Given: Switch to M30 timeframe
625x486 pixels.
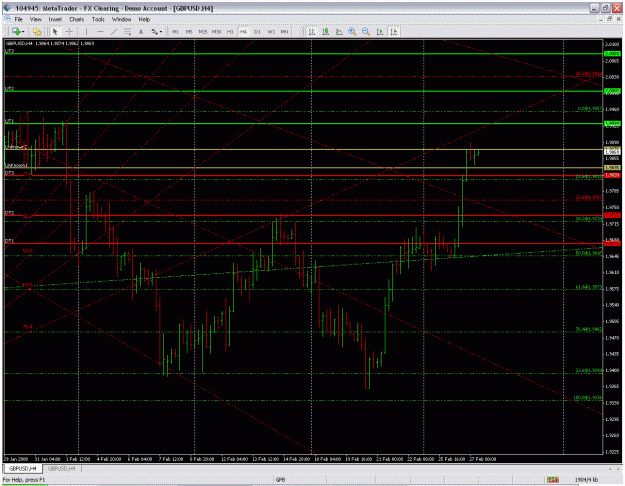Looking at the screenshot, I should point(216,31).
